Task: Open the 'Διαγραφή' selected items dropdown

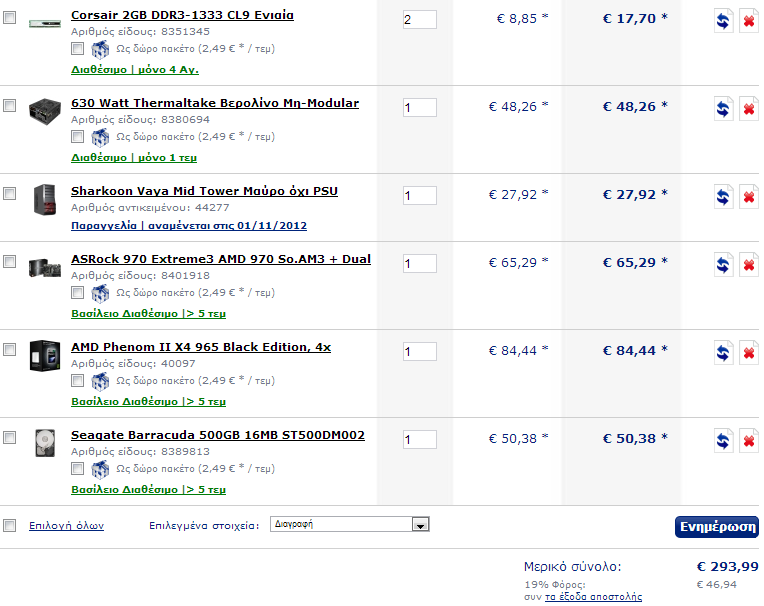Action: tap(350, 524)
